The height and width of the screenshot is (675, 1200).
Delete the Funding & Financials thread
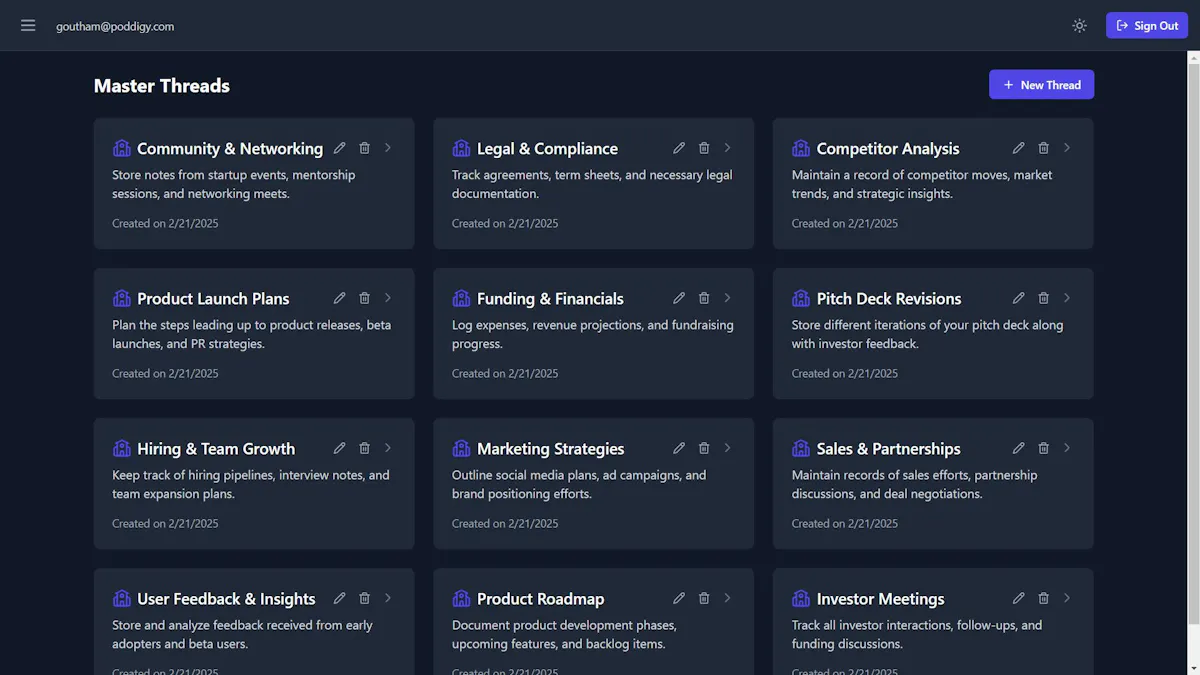(704, 298)
